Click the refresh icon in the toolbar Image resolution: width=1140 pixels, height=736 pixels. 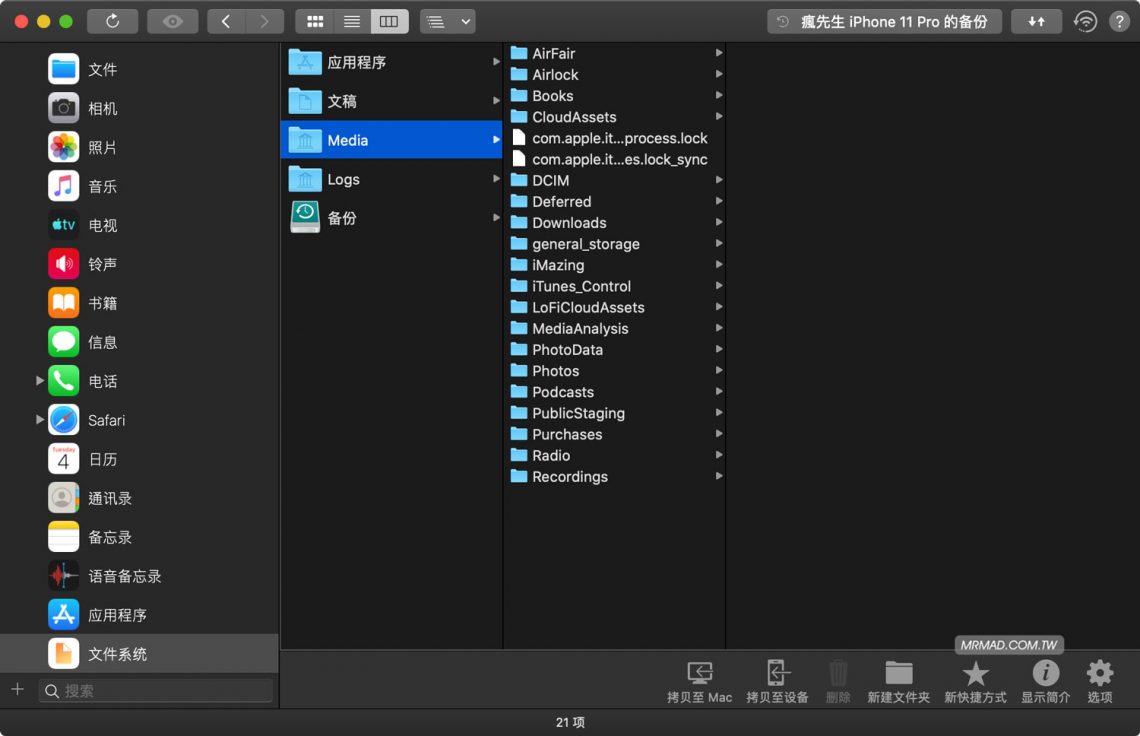(112, 20)
